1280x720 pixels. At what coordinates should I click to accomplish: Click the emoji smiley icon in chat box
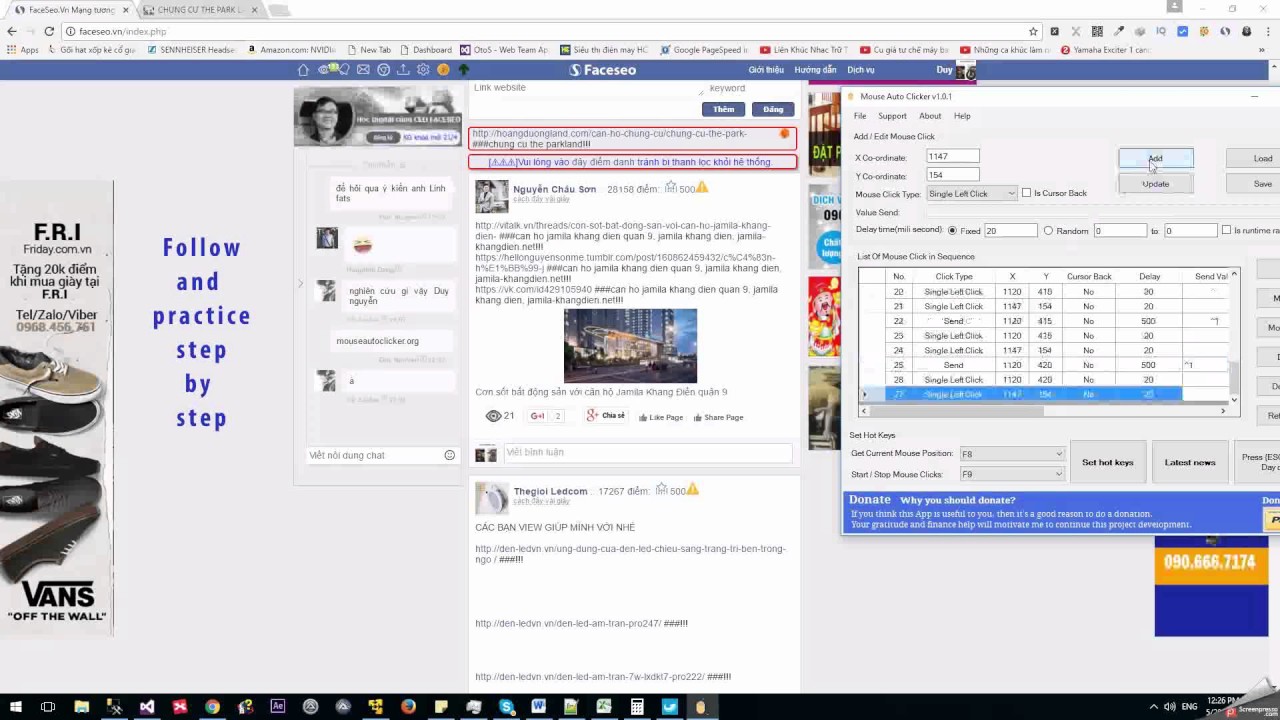(x=450, y=455)
